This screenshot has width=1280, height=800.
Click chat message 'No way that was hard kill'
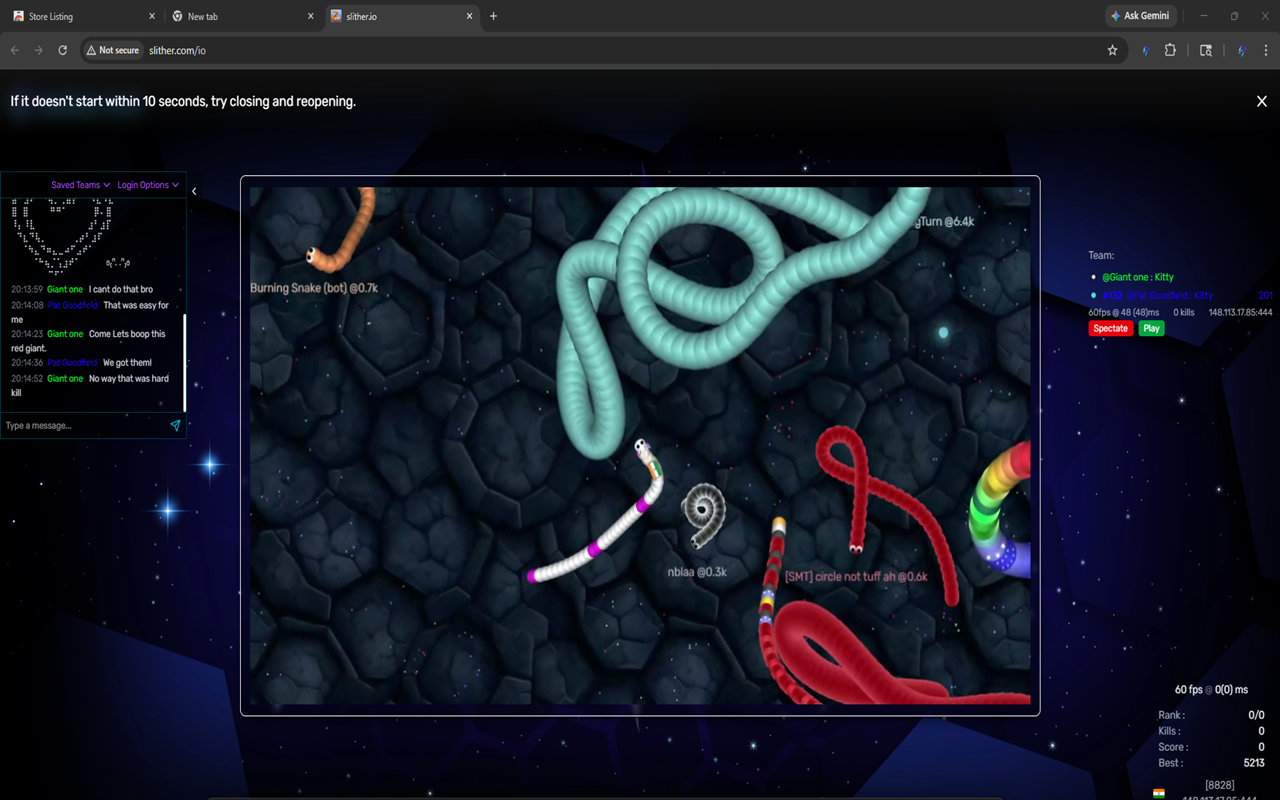(90, 386)
